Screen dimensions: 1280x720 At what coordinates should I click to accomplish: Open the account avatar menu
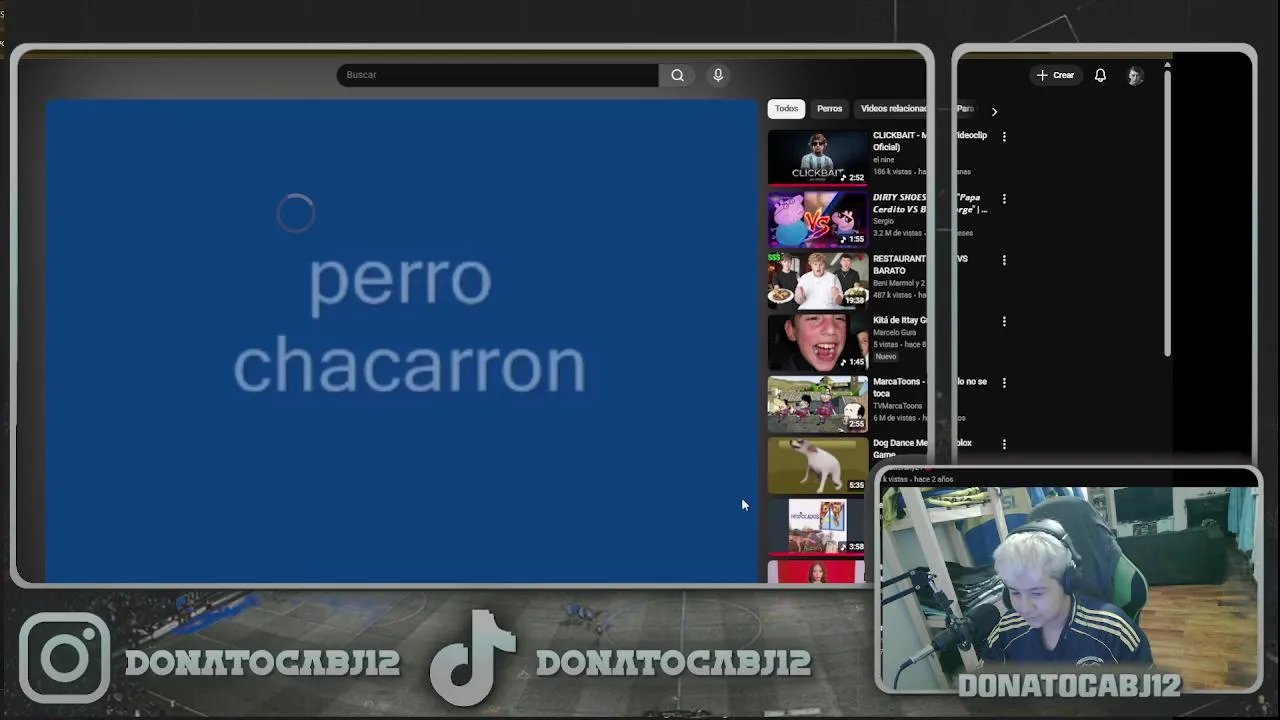tap(1135, 76)
